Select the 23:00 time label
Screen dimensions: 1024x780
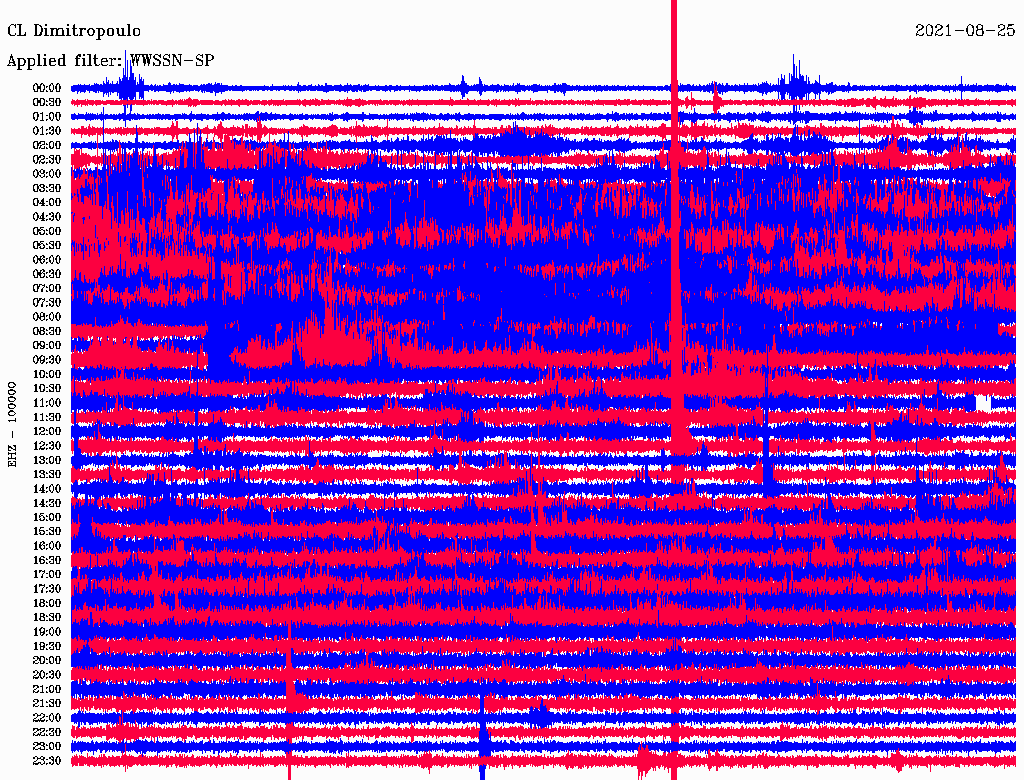tap(47, 746)
